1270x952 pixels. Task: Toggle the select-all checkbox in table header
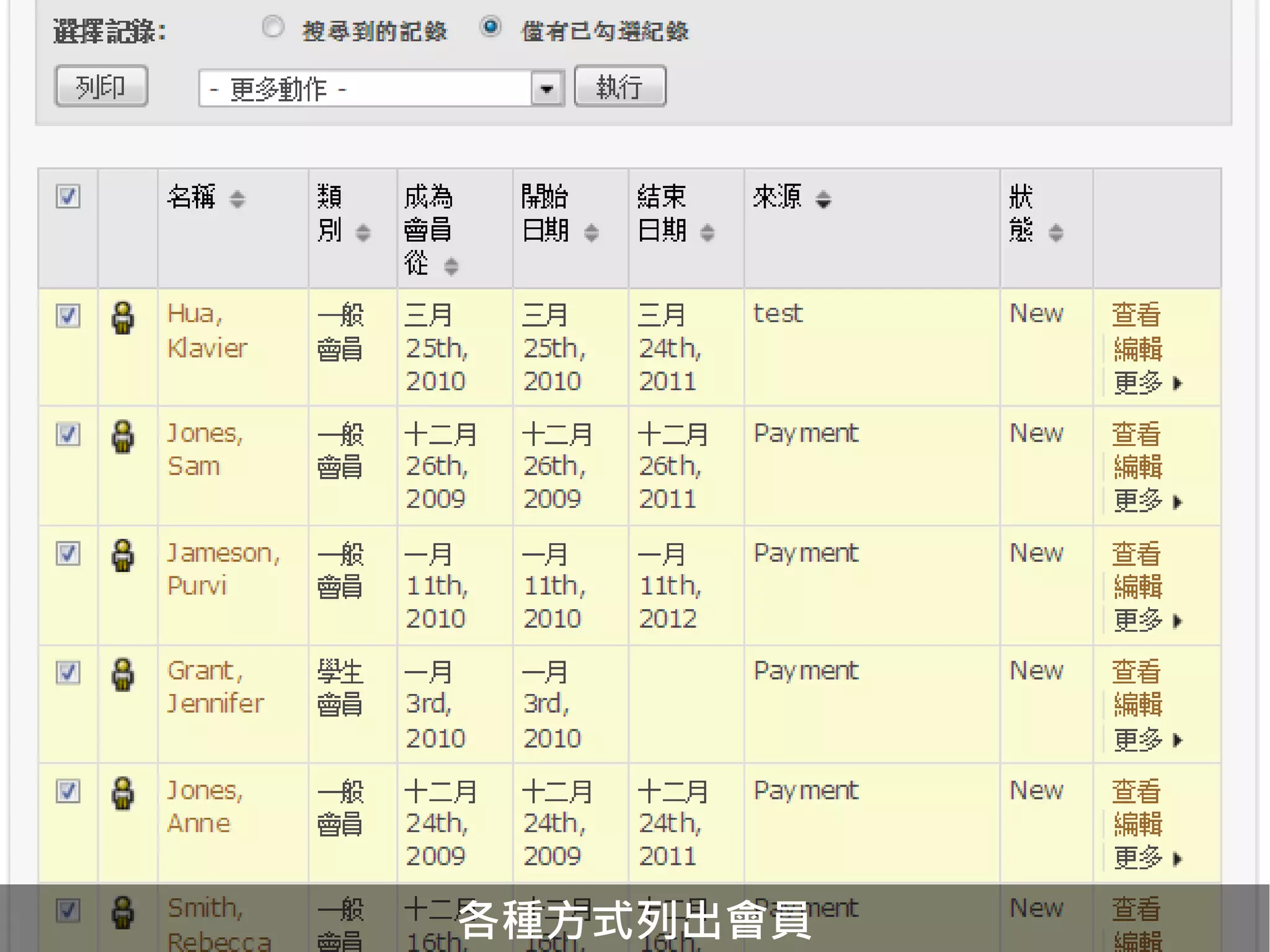68,197
